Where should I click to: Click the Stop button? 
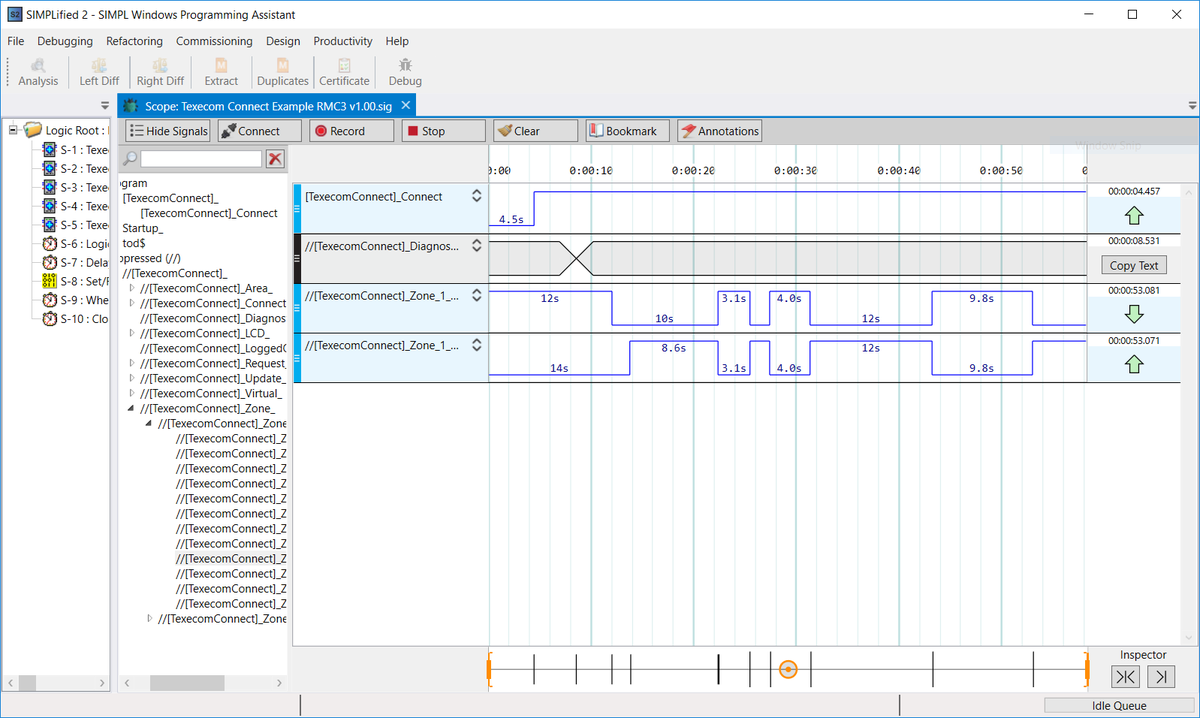point(443,131)
